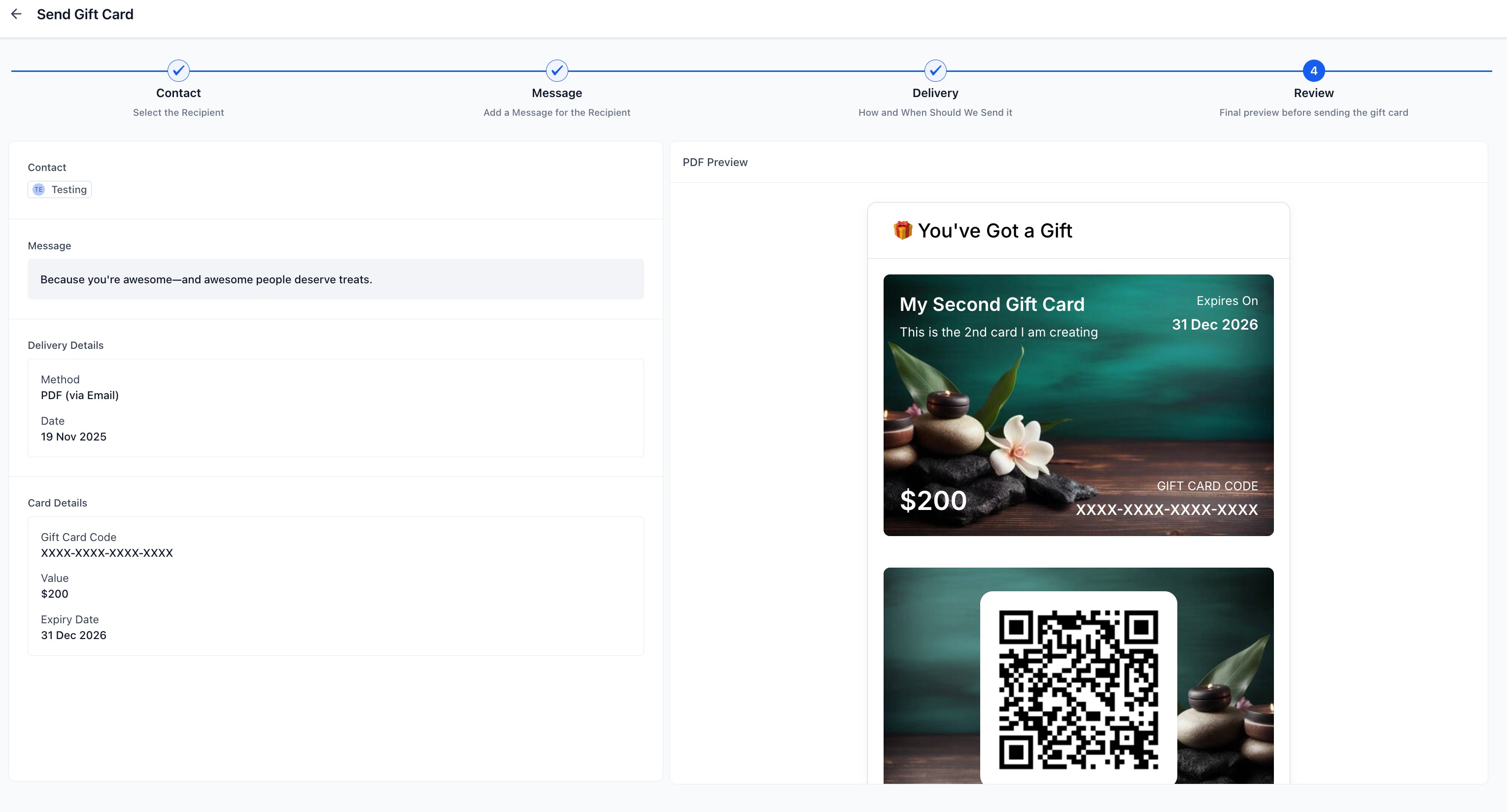
Task: Click the TE avatar in contact chip
Action: click(38, 190)
